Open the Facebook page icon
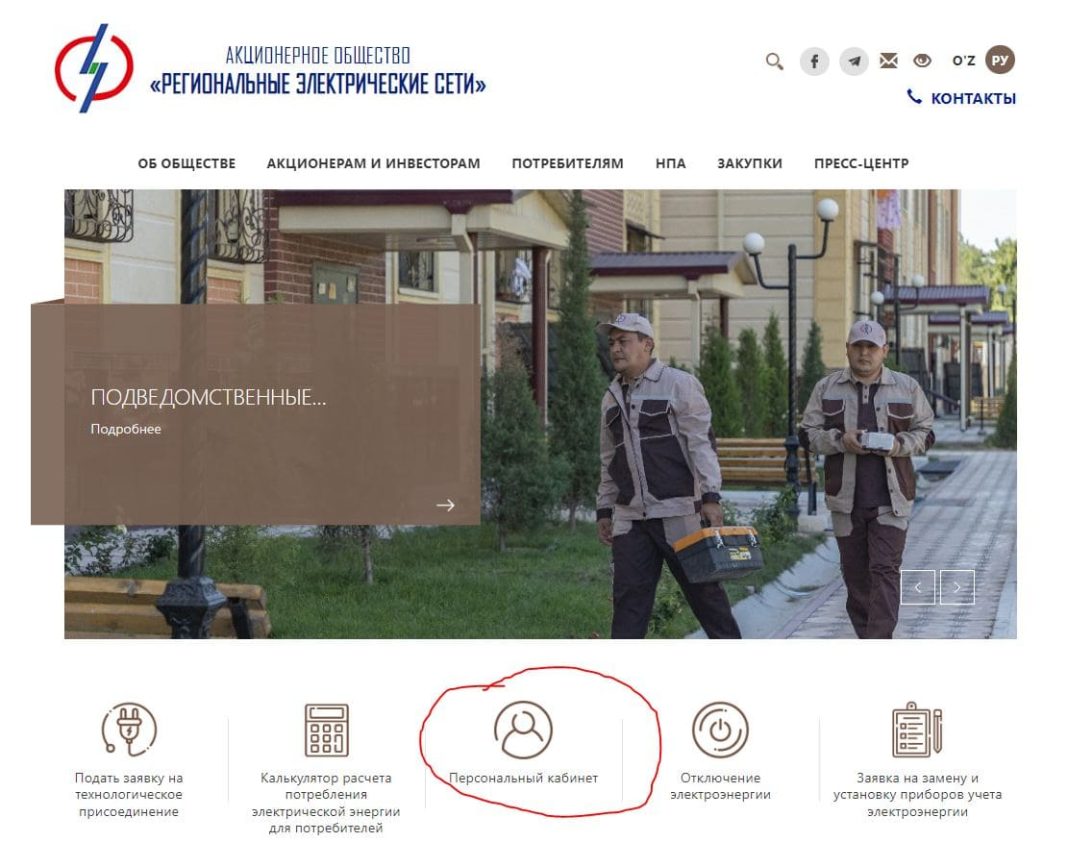The width and height of the screenshot is (1068, 842). pos(814,62)
